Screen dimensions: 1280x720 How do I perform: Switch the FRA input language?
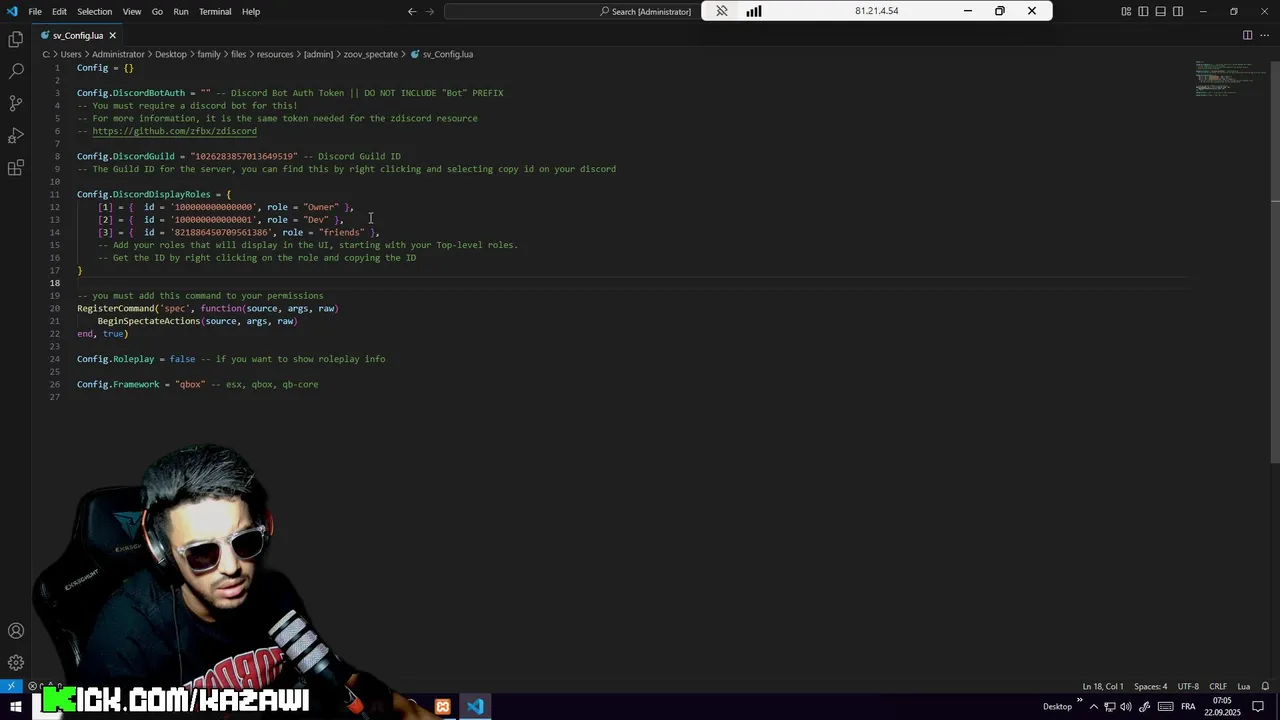[1188, 707]
